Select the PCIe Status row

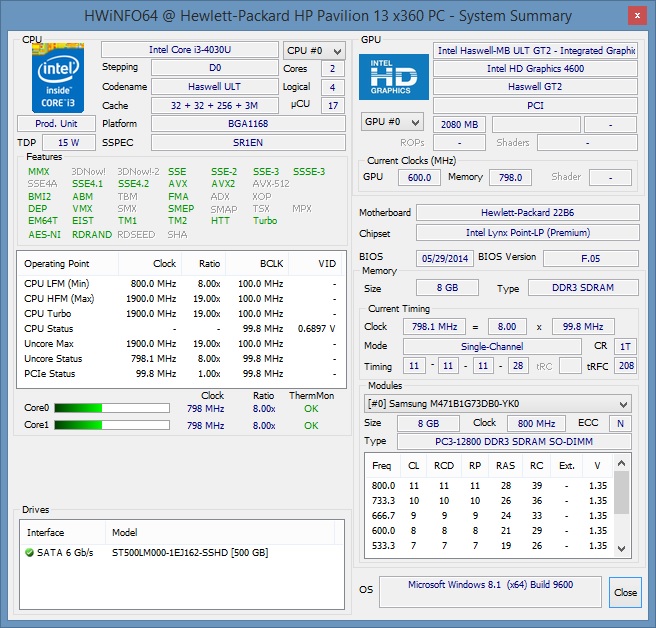click(180, 374)
